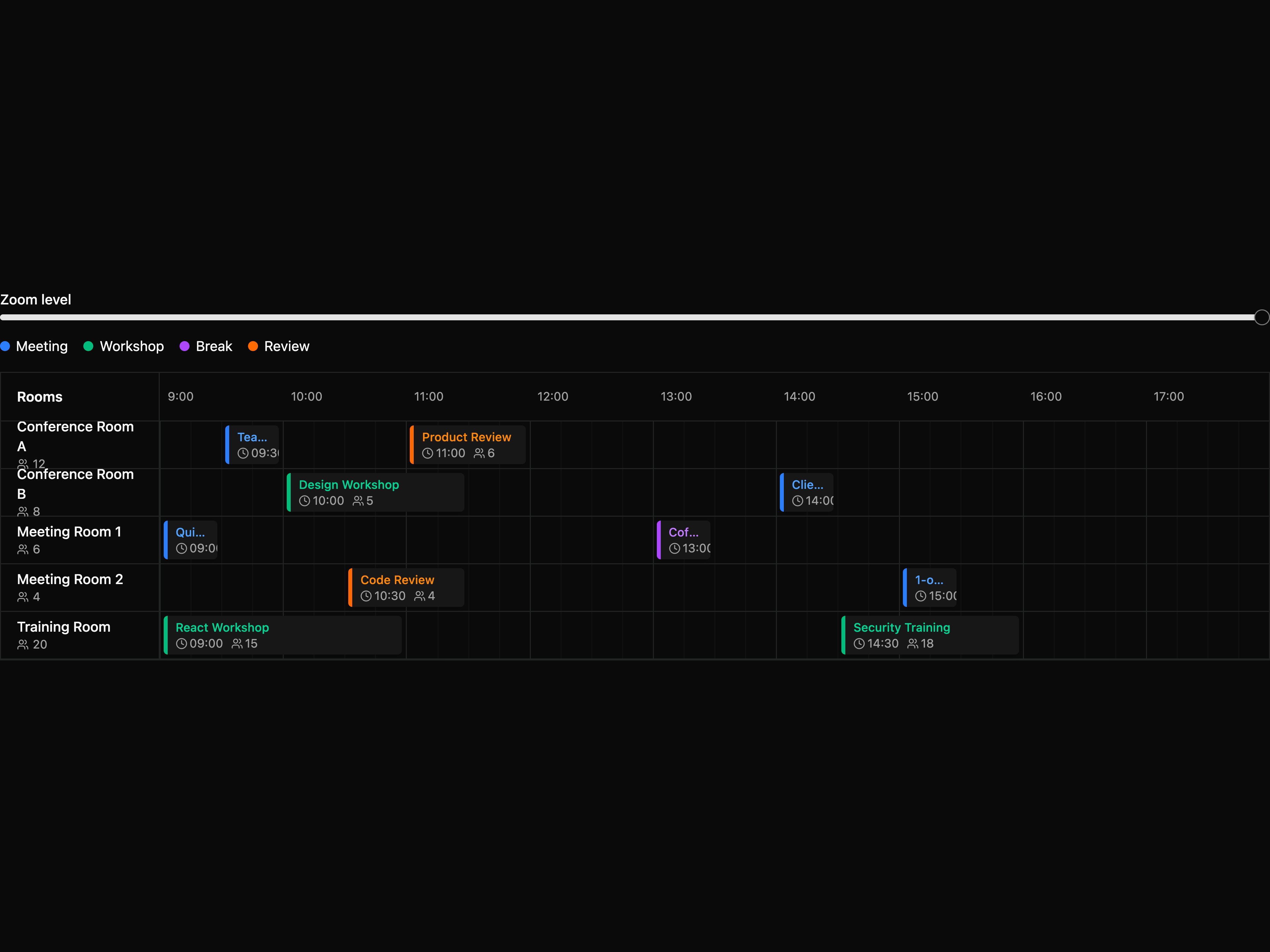Image resolution: width=1270 pixels, height=952 pixels.
Task: Click the blue Meeting legend dot
Action: pos(5,346)
